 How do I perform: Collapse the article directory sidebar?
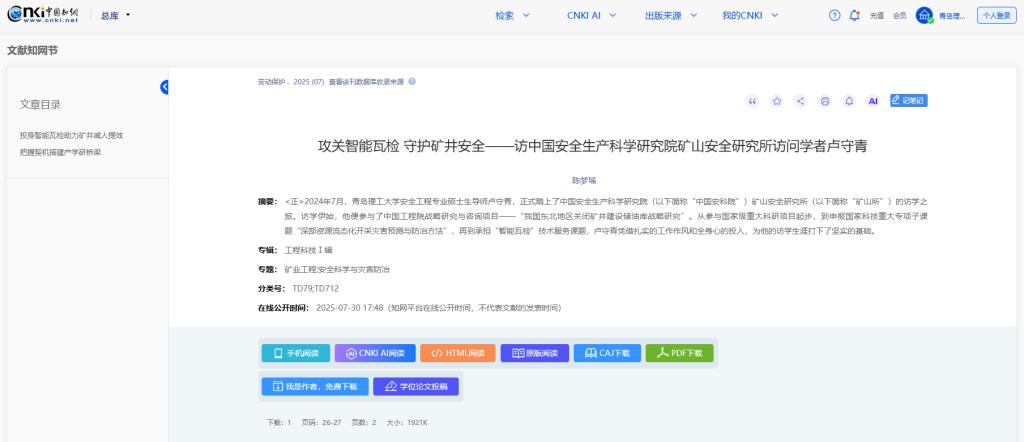(x=165, y=86)
